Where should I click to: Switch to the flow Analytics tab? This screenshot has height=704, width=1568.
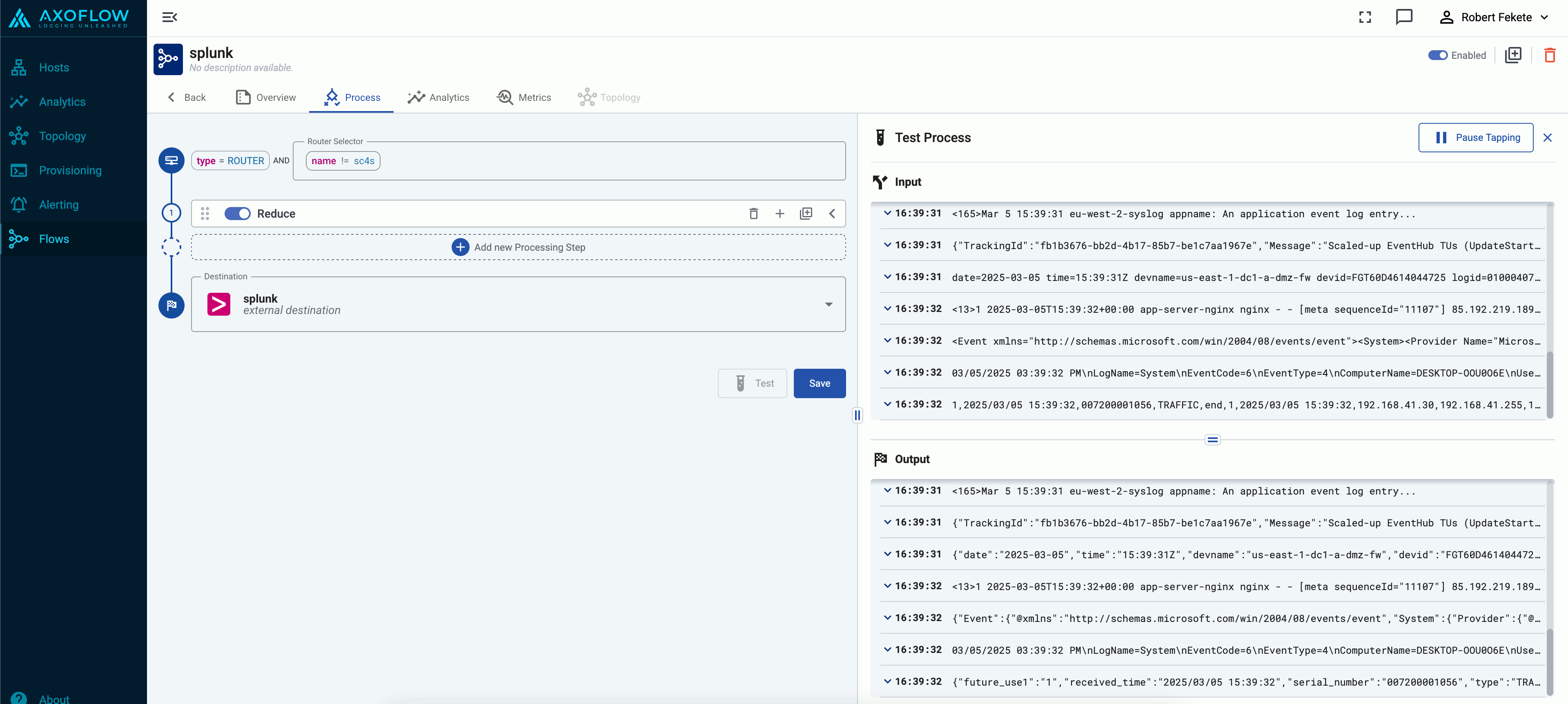pos(438,97)
